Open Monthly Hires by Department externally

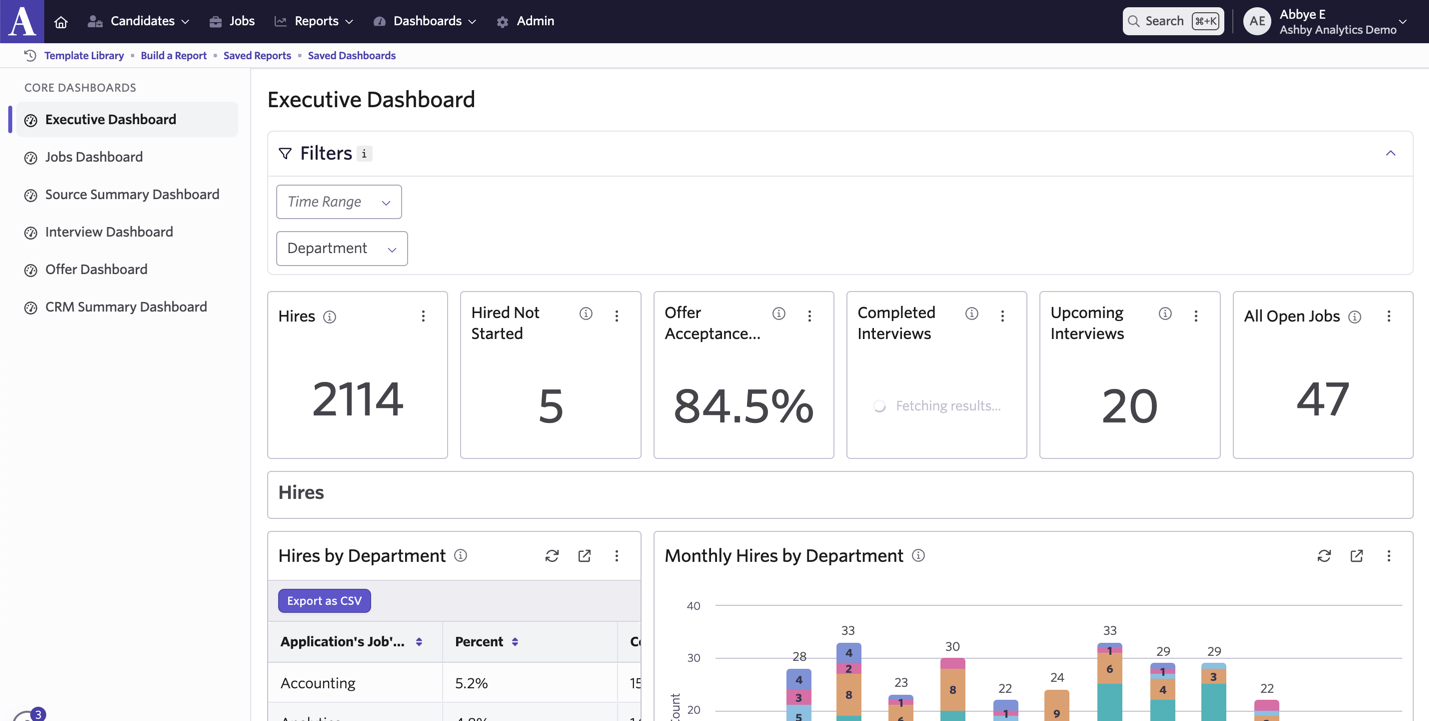(x=1357, y=556)
